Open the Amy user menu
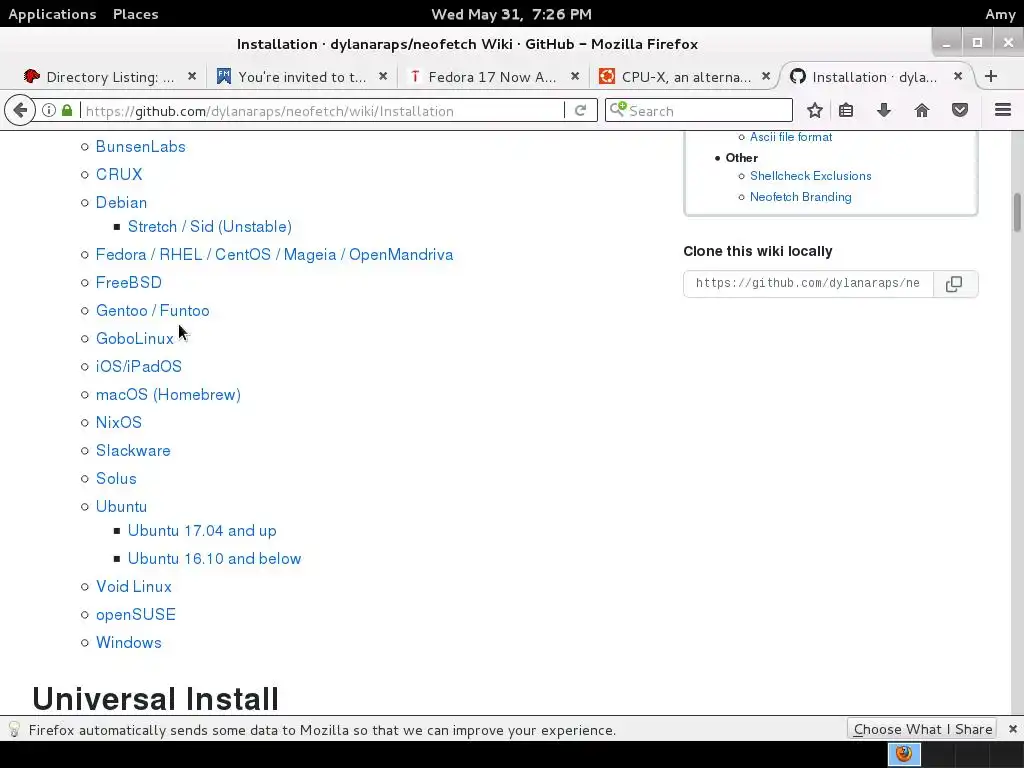1024x768 pixels. pos(1000,14)
